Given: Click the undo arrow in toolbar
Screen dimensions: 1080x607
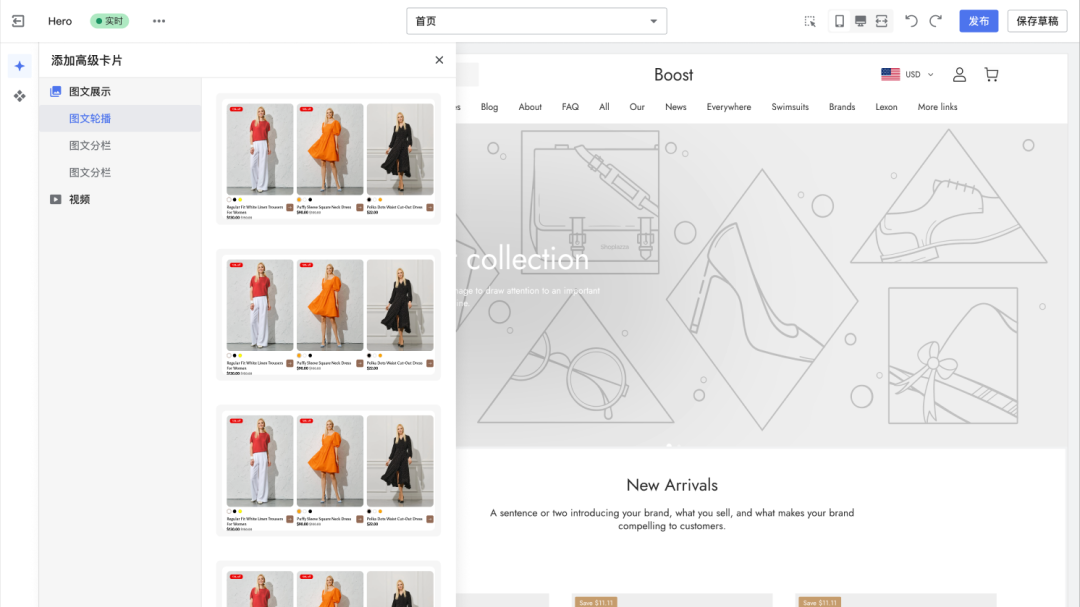Looking at the screenshot, I should [911, 21].
